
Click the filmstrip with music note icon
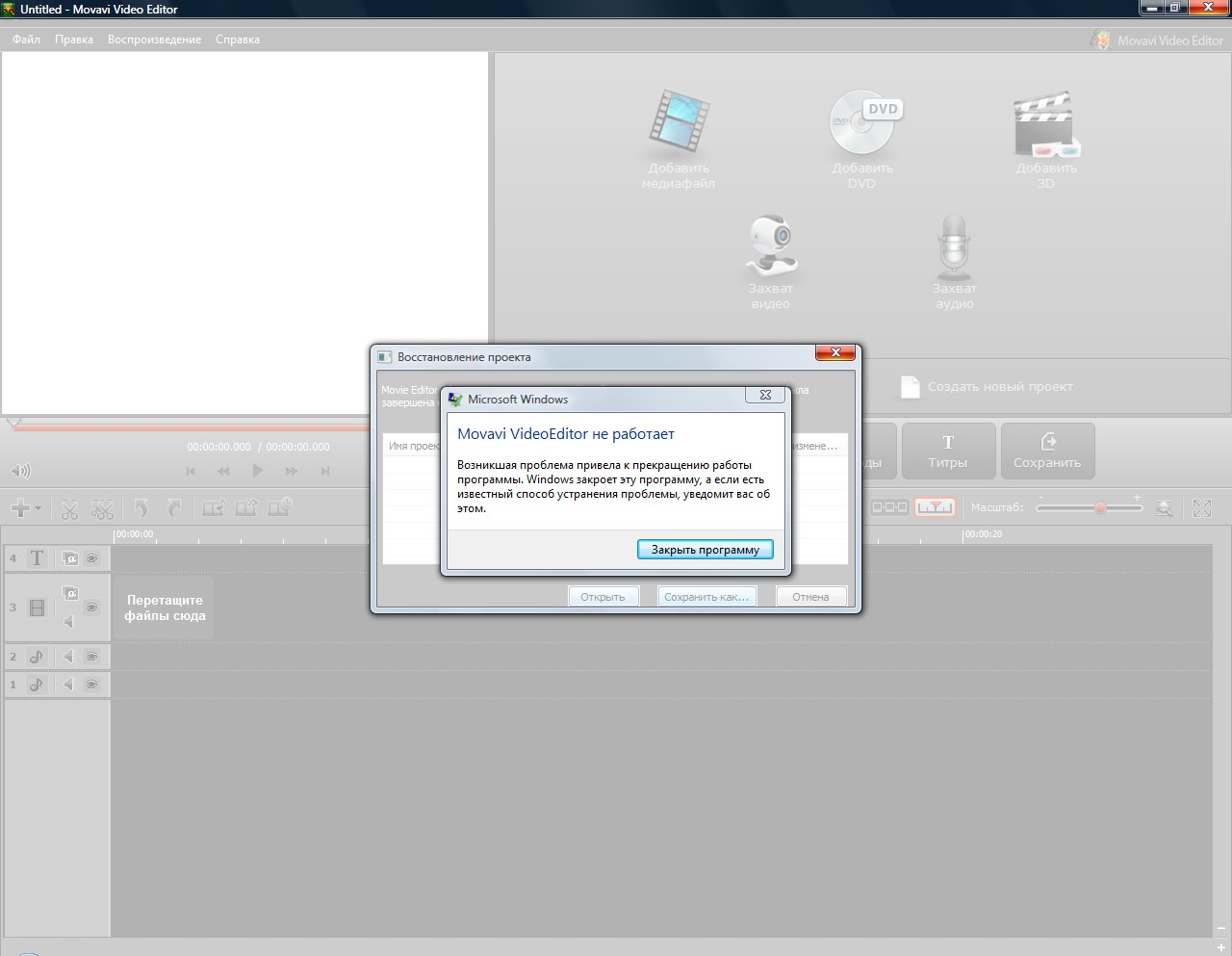tap(214, 507)
